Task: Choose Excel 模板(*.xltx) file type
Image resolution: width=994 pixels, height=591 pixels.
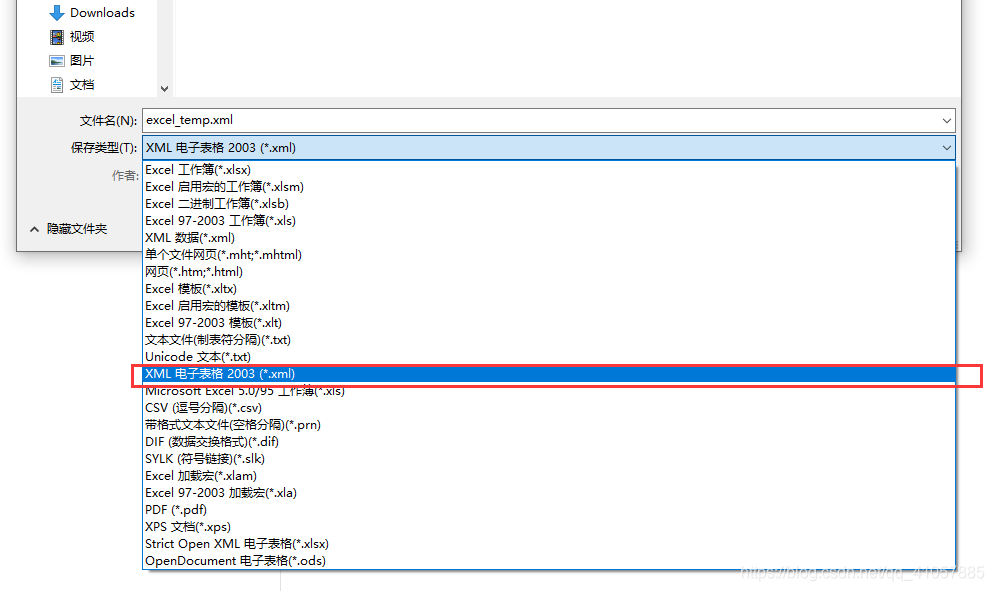Action: [x=549, y=289]
